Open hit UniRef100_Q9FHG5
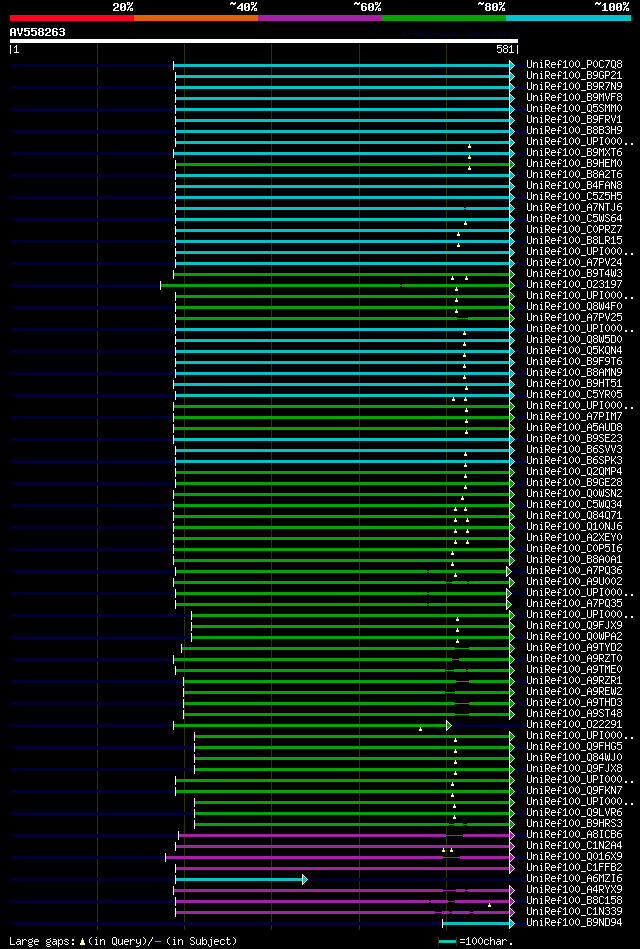 point(574,747)
